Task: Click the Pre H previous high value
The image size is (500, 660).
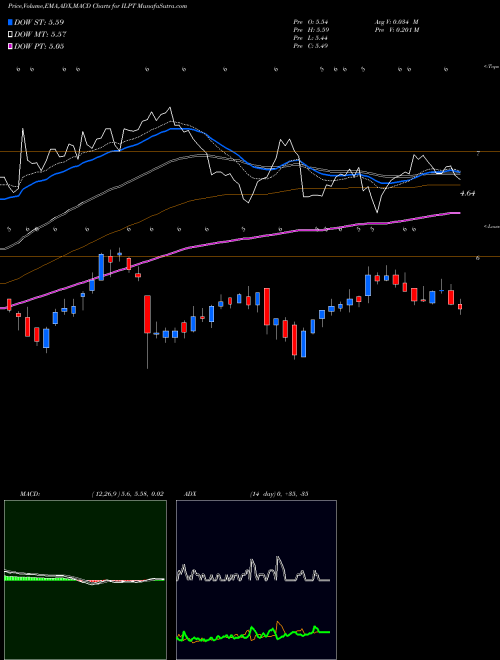Action: [x=311, y=30]
